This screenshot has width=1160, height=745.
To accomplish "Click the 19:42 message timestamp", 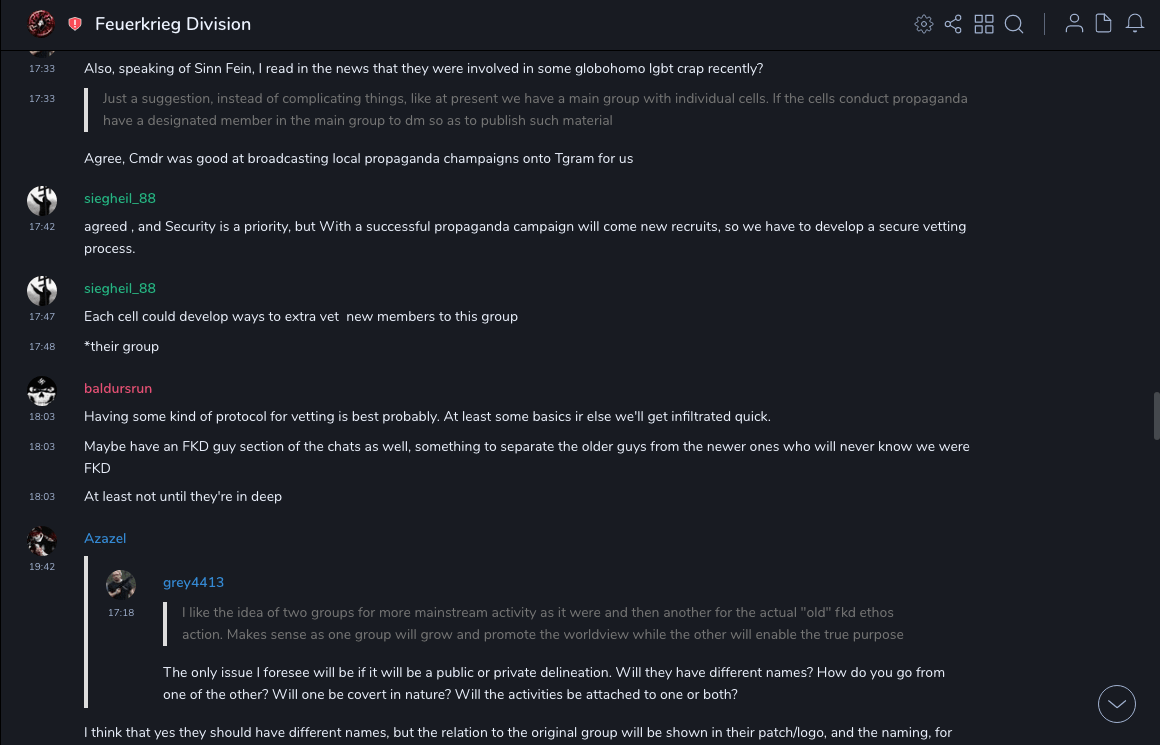I will 42,567.
